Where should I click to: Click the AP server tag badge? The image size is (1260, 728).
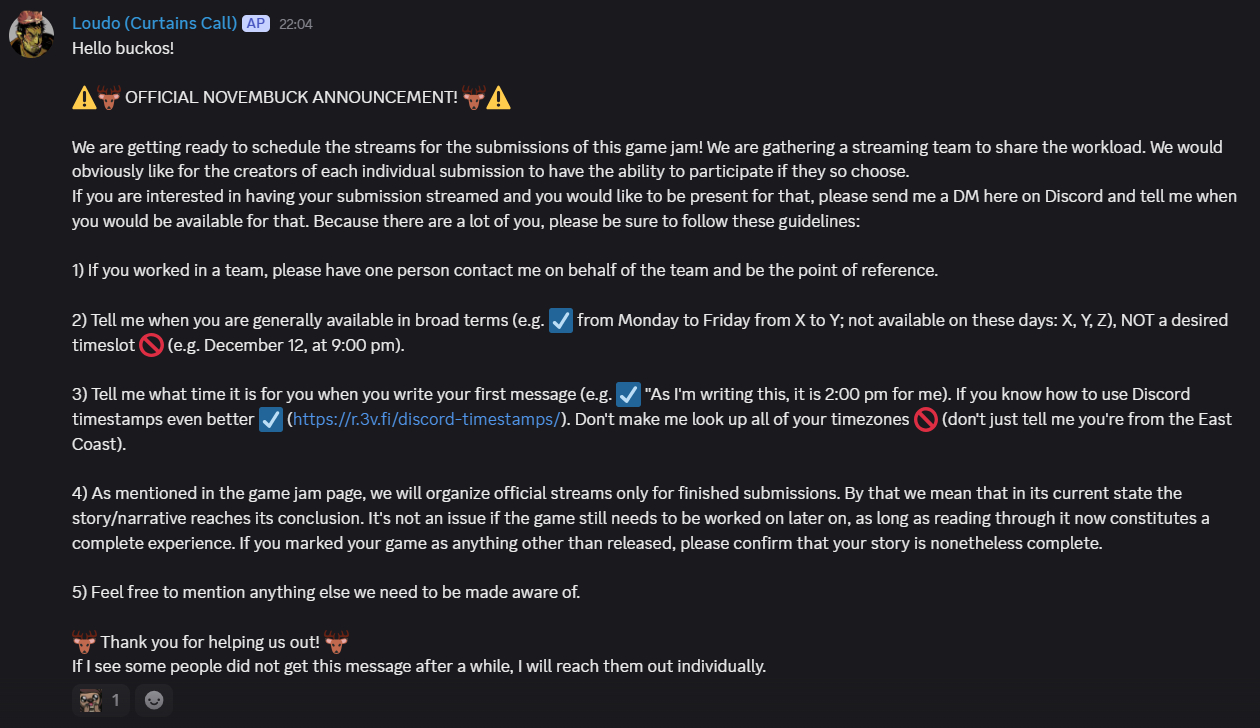[256, 23]
